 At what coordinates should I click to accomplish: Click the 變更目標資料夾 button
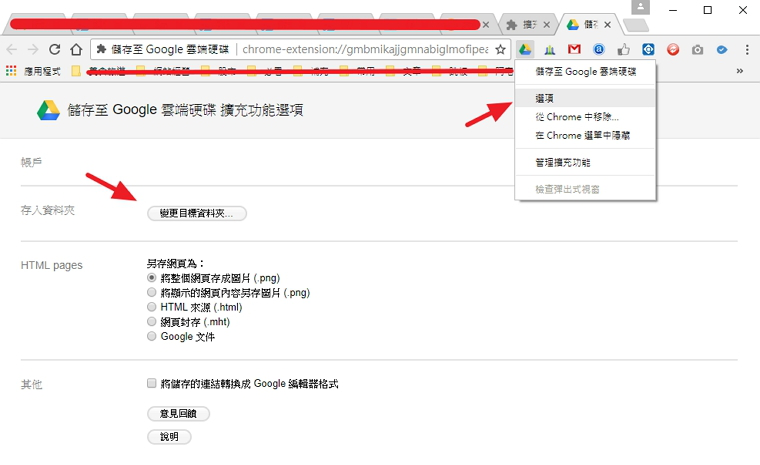pyautogui.click(x=197, y=213)
